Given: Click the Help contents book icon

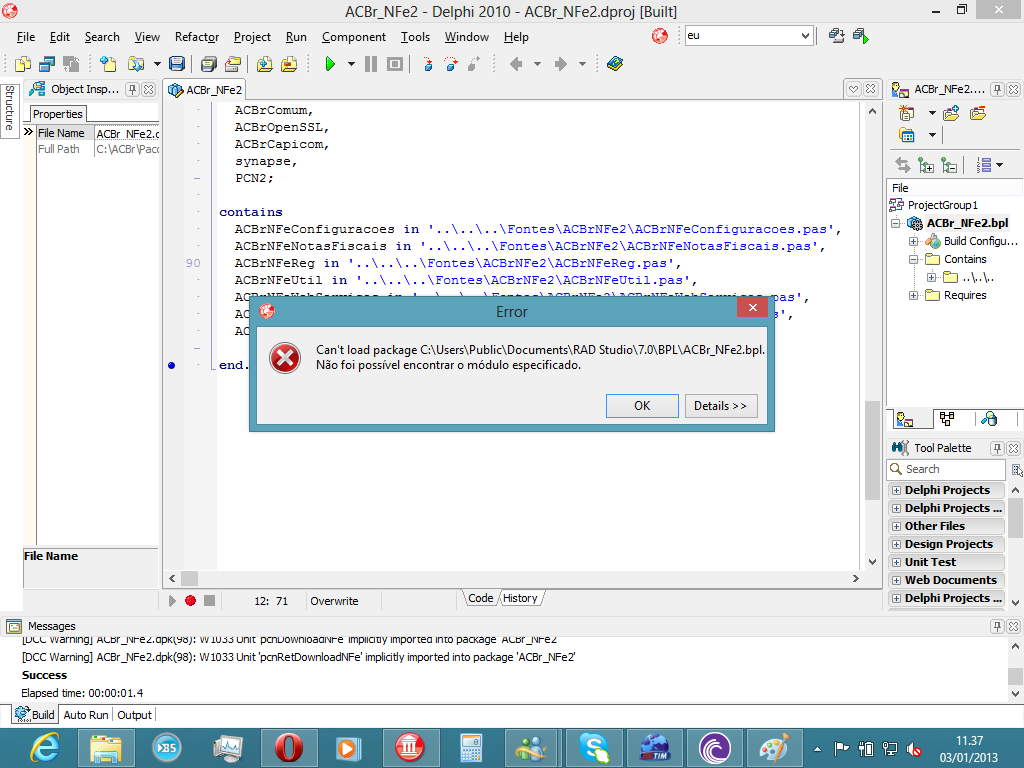Looking at the screenshot, I should (615, 64).
